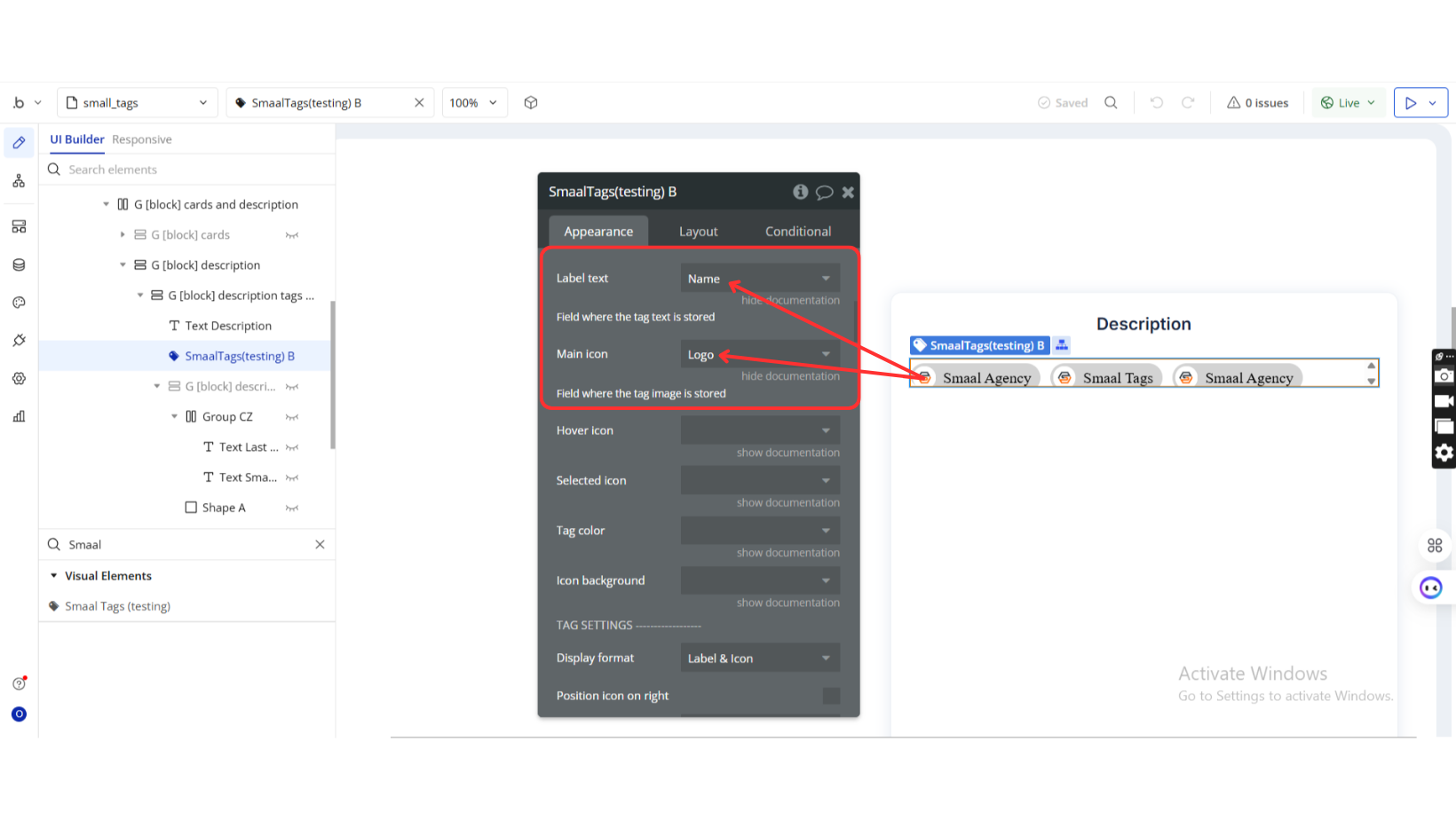Open the Backend workflows sidebar icon
This screenshot has width=1456, height=820.
19,226
